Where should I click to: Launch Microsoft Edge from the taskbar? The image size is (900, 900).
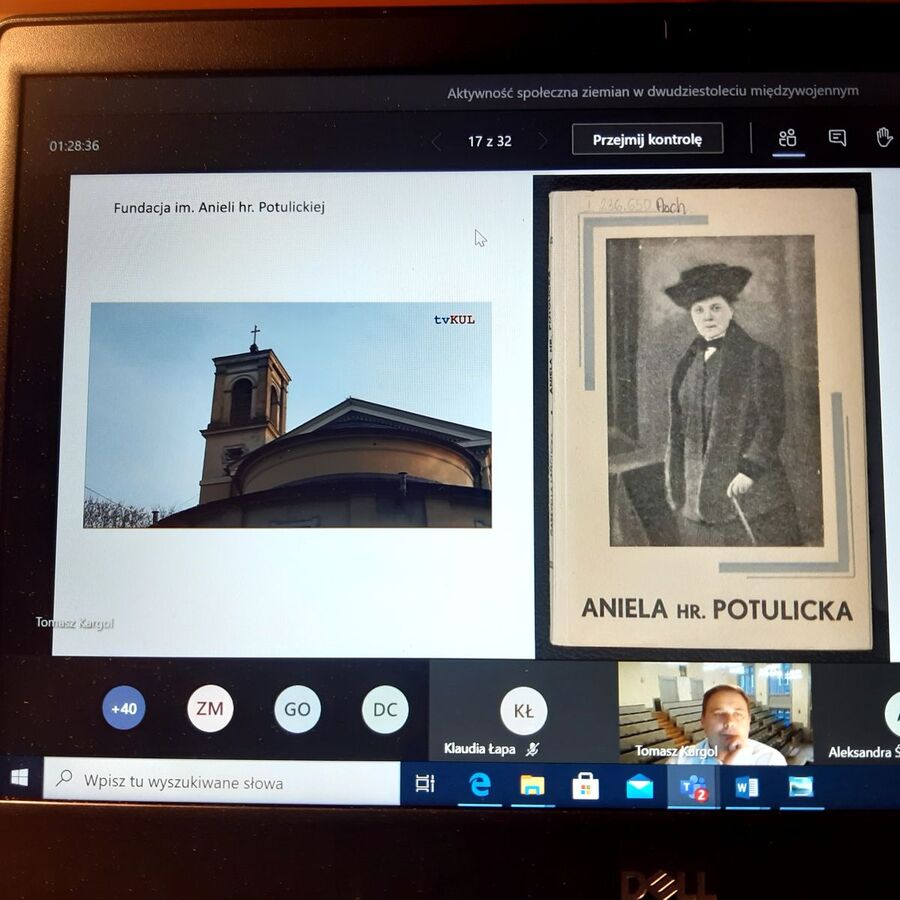tap(481, 787)
